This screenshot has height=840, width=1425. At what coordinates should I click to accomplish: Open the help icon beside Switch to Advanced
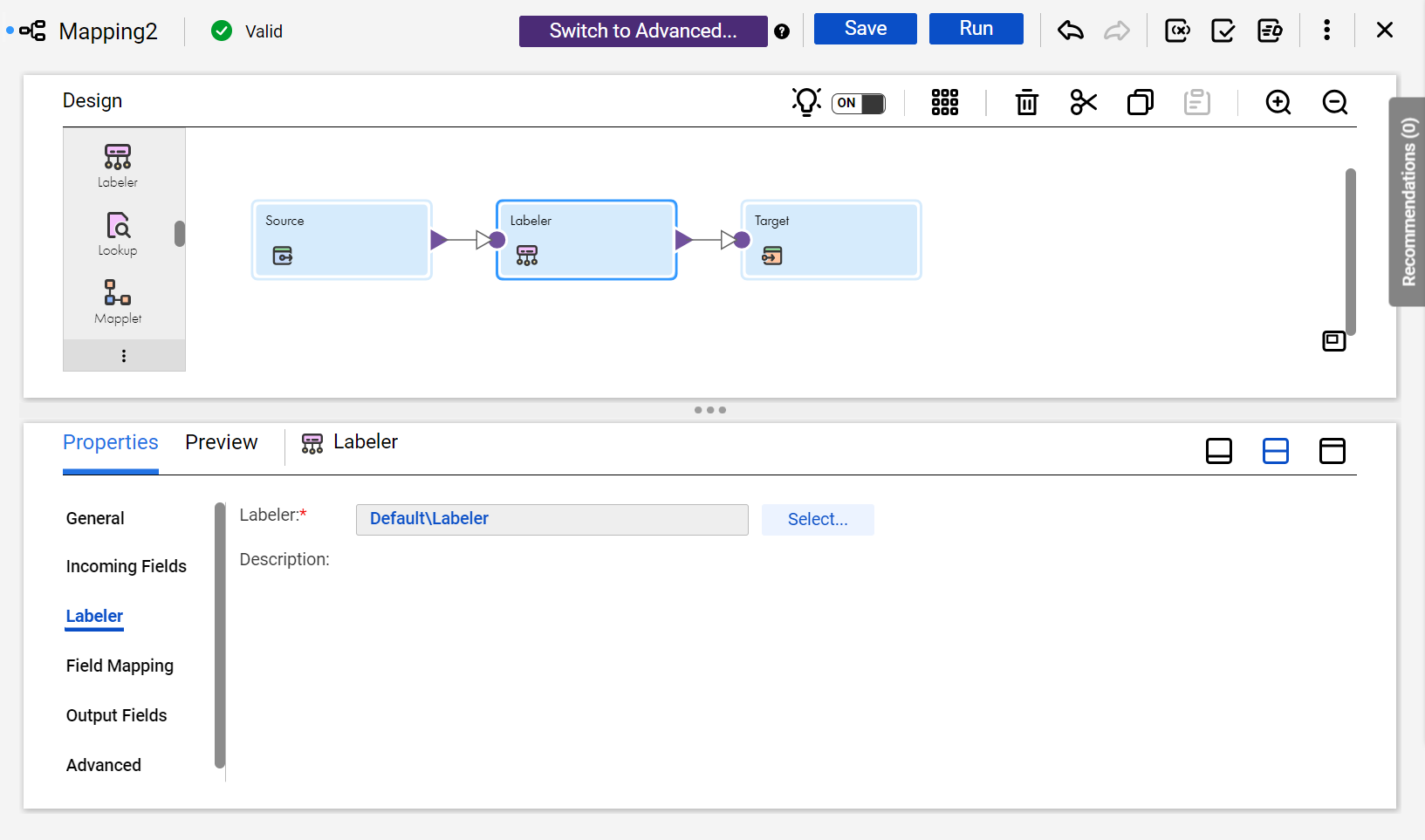coord(782,31)
